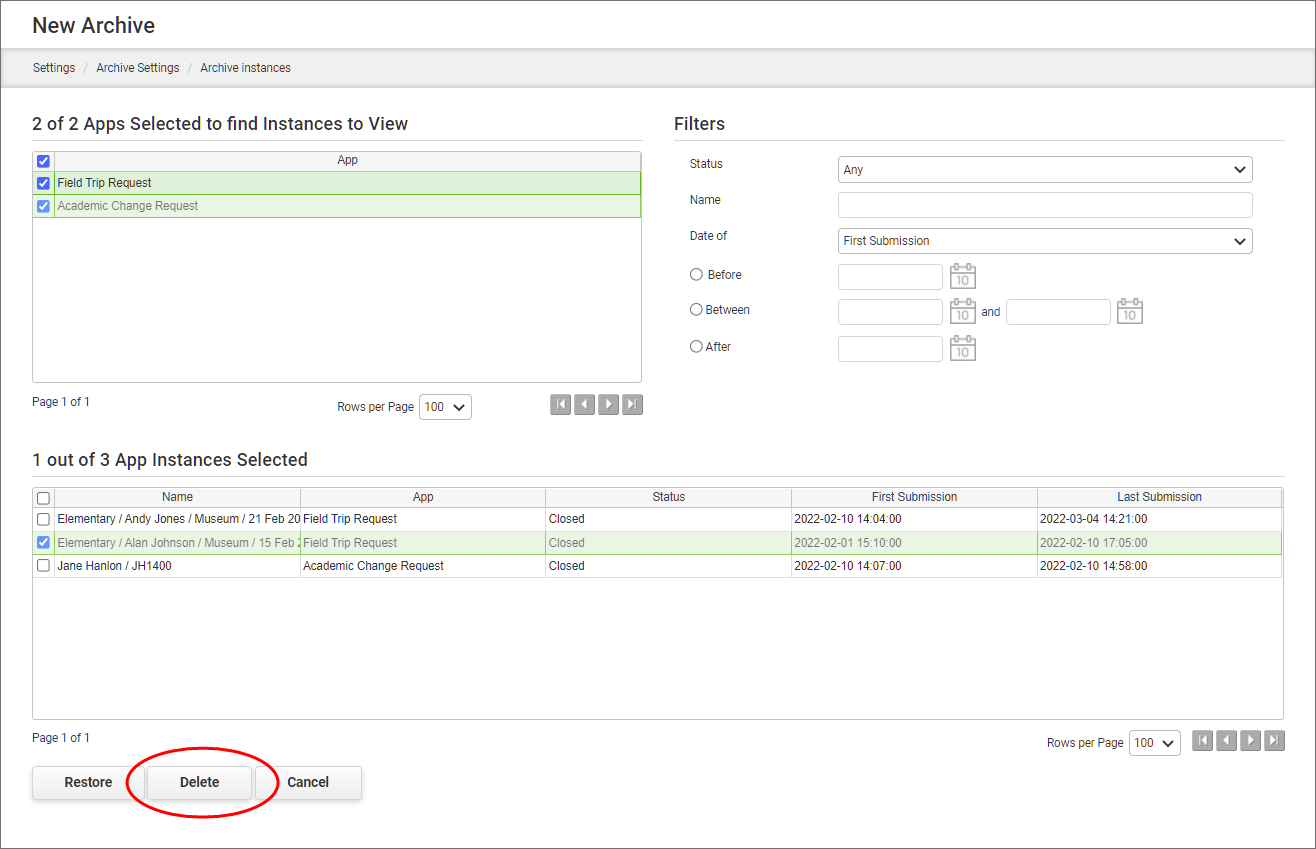Open calendar picker for Before date
Image resolution: width=1316 pixels, height=849 pixels.
click(x=962, y=277)
